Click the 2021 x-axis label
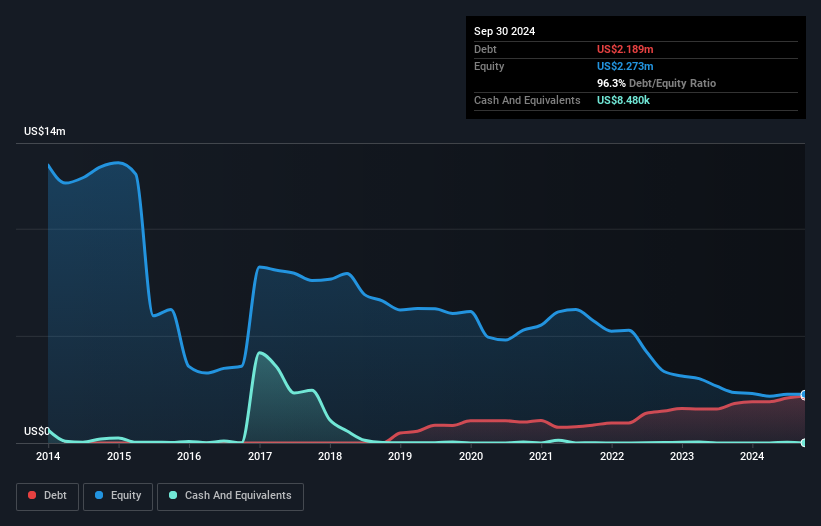 pyautogui.click(x=541, y=456)
